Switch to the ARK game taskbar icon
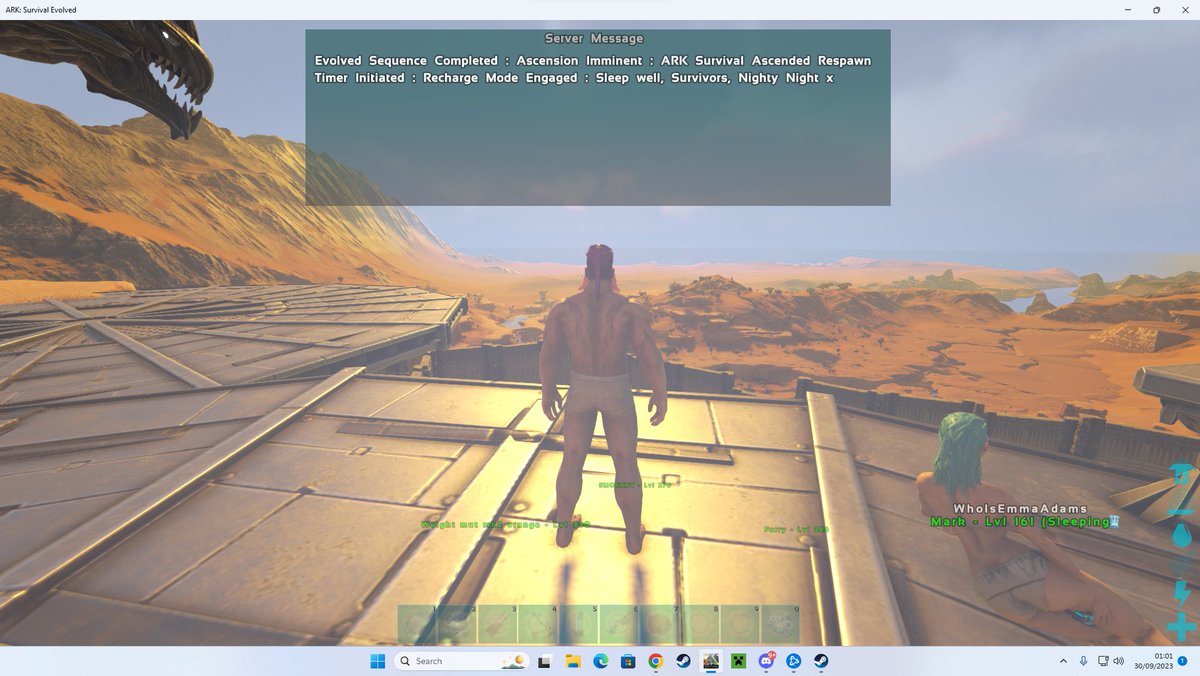The height and width of the screenshot is (676, 1200). [711, 661]
